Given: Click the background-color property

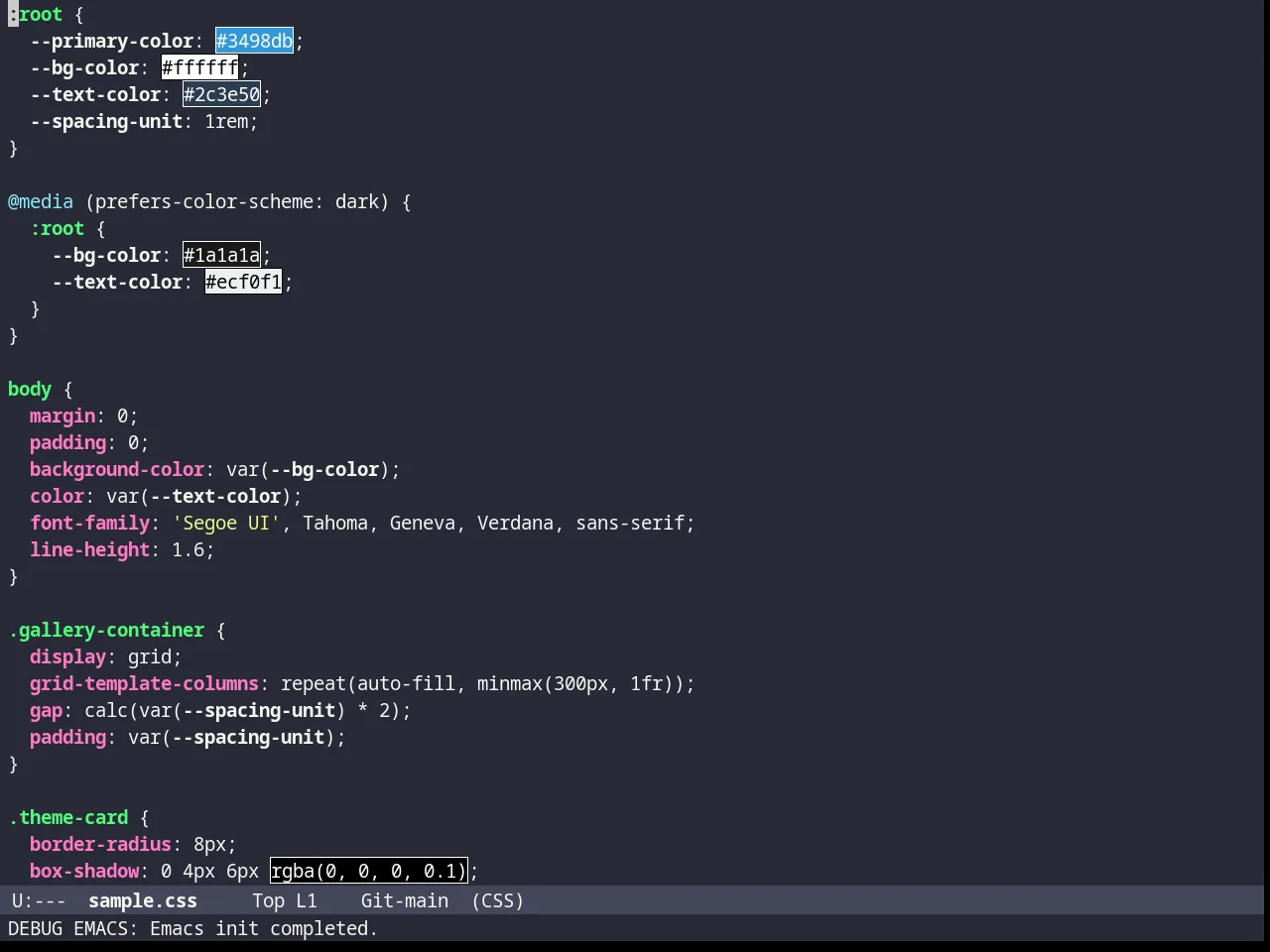Looking at the screenshot, I should pos(117,469).
